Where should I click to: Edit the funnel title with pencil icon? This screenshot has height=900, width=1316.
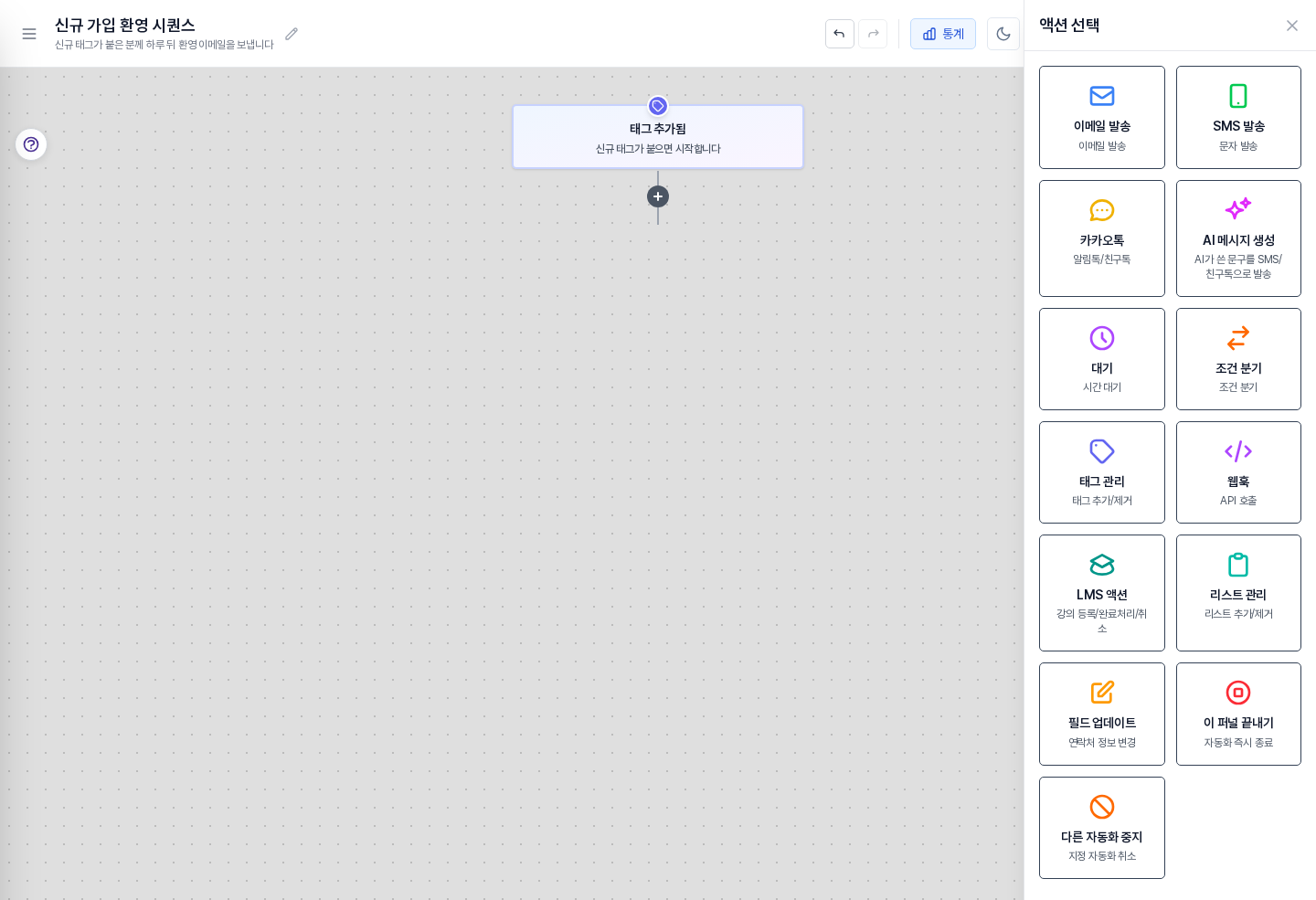292,34
